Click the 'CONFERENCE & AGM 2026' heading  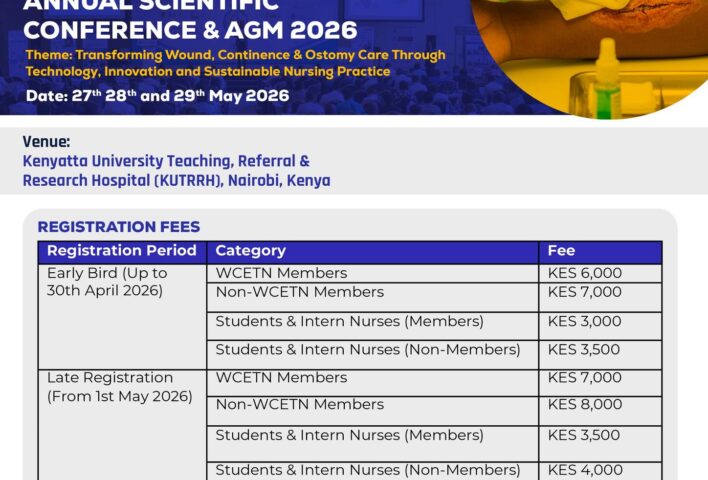coord(190,30)
